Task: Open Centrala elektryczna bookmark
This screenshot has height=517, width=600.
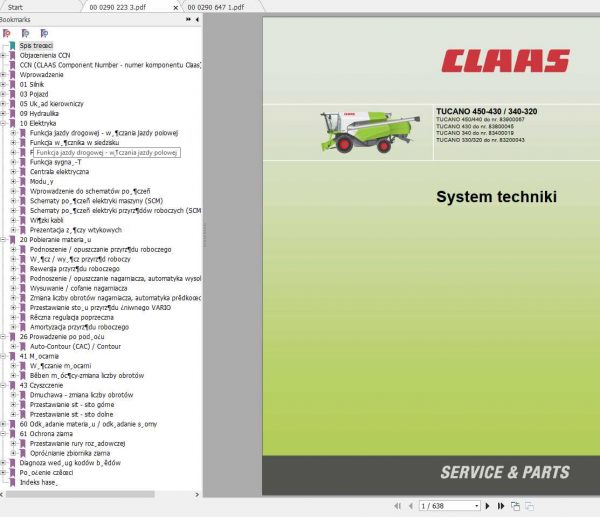Action: (59, 172)
